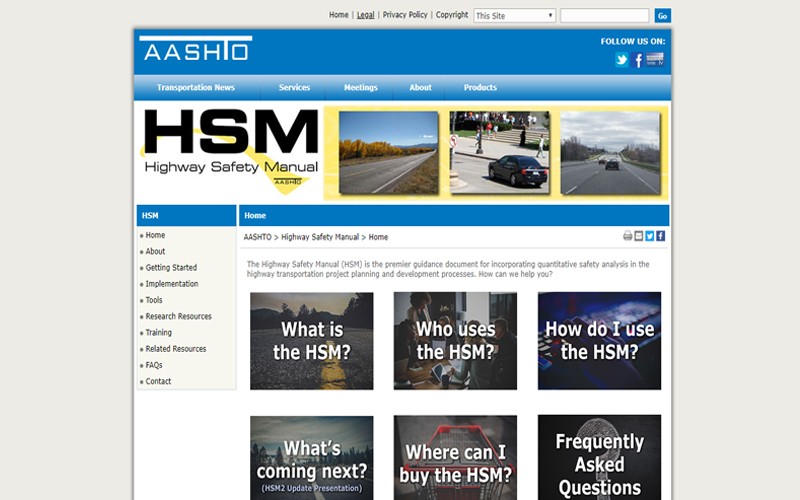Open 'Where can I buy the HSM?' tile
800x500 pixels.
click(455, 458)
